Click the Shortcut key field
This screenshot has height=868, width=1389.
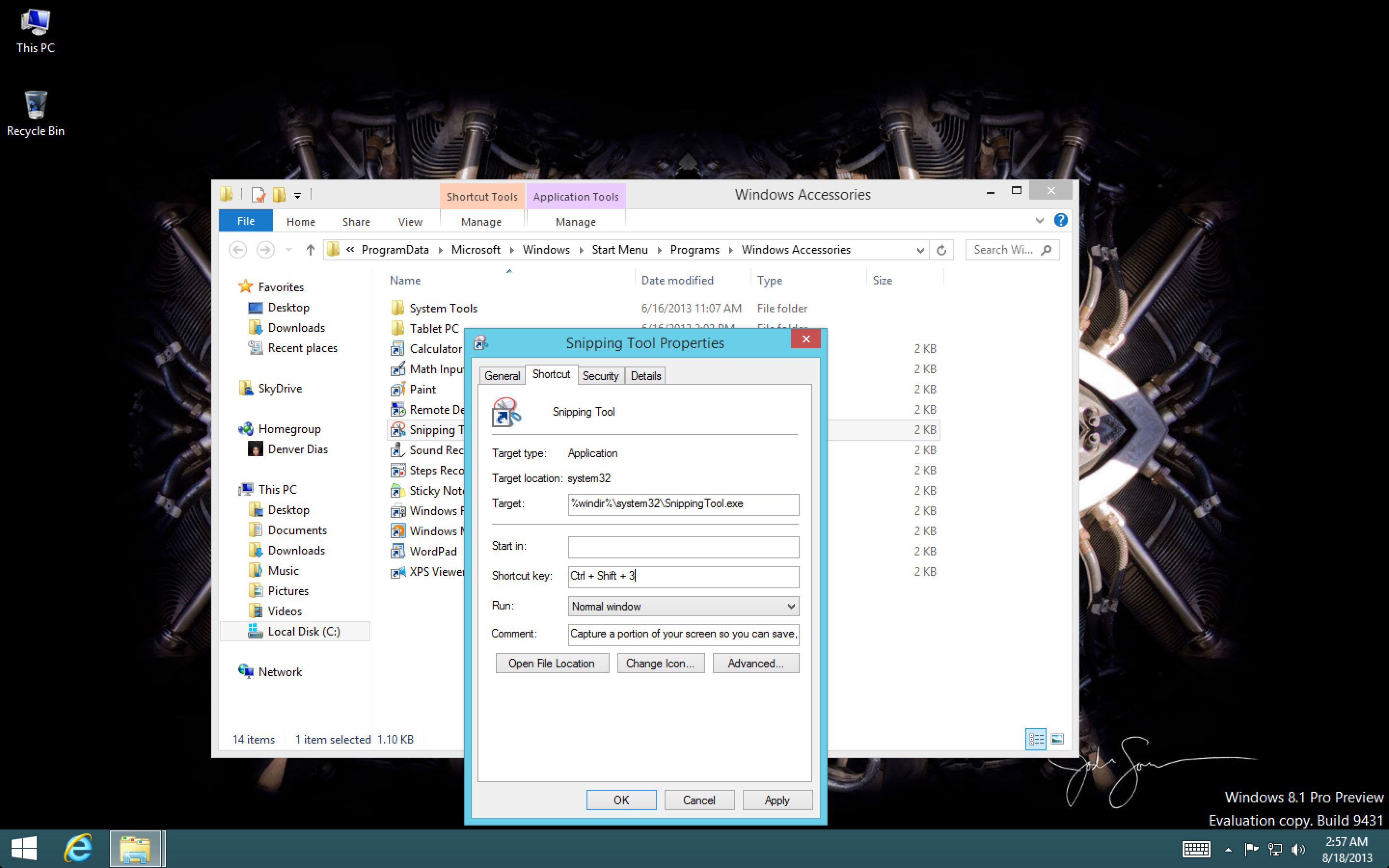click(683, 576)
